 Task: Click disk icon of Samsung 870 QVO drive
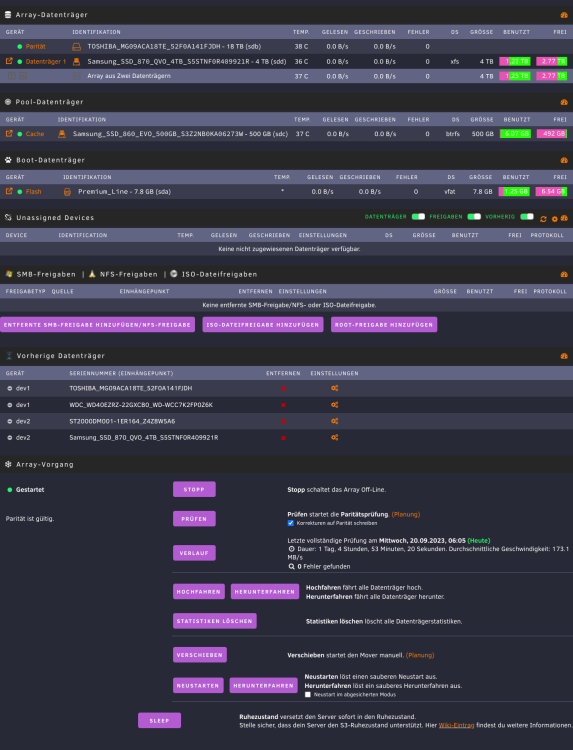[76, 62]
